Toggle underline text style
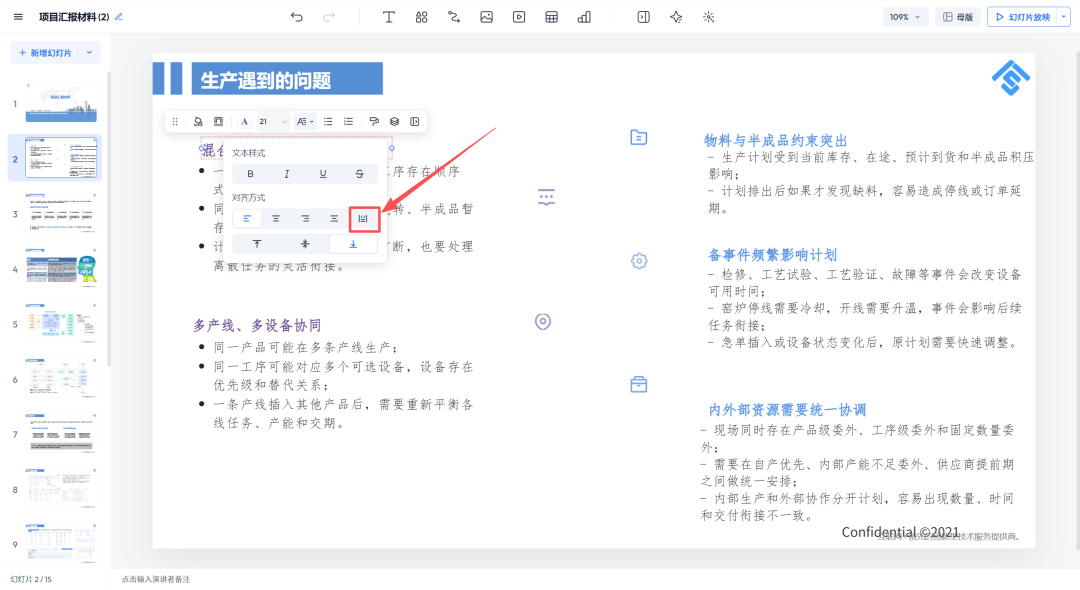The height and width of the screenshot is (590, 1080). pyautogui.click(x=323, y=174)
